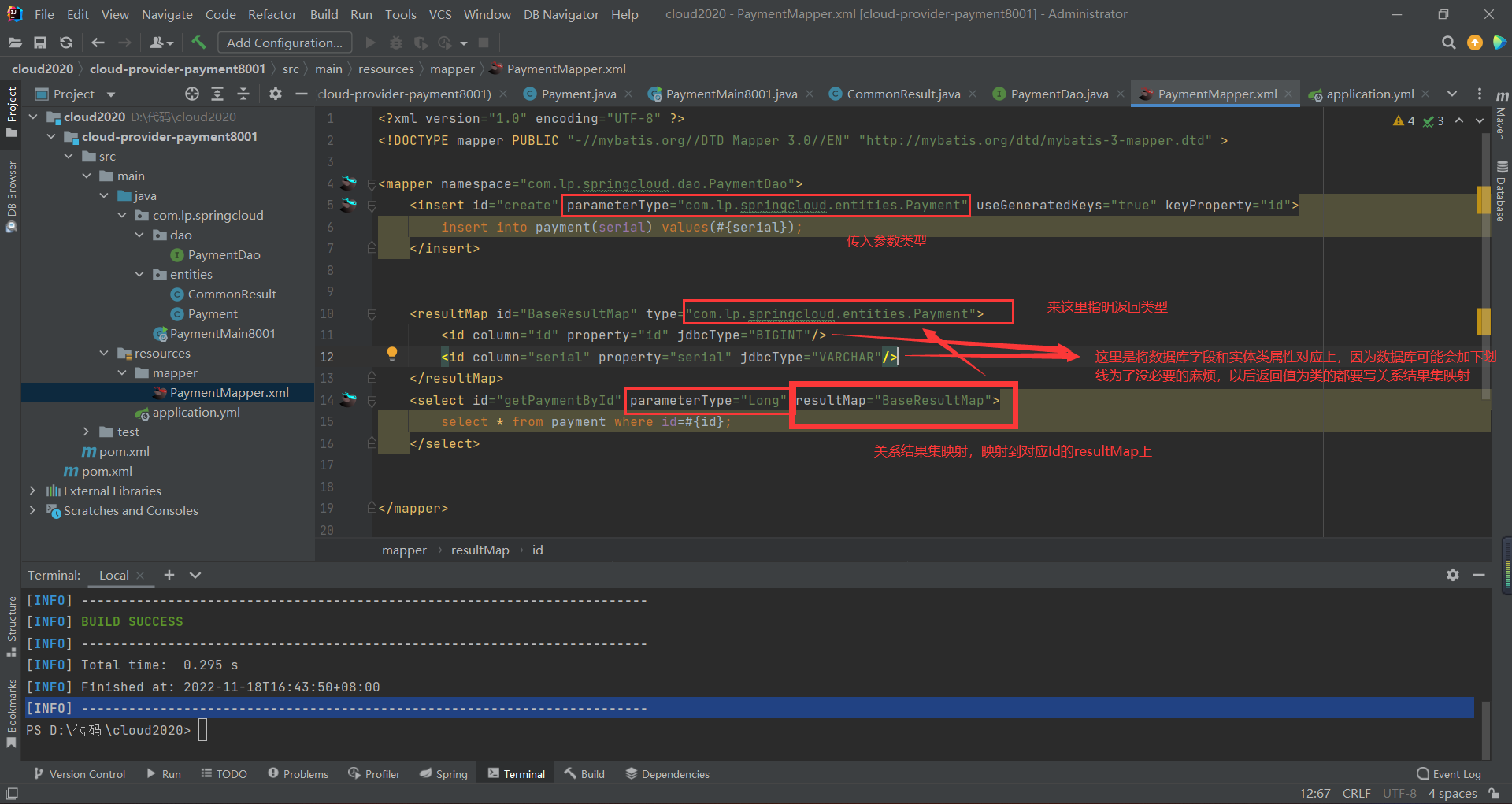Click the yellow intention lightbulb
Image resolution: width=1512 pixels, height=804 pixels.
391,354
